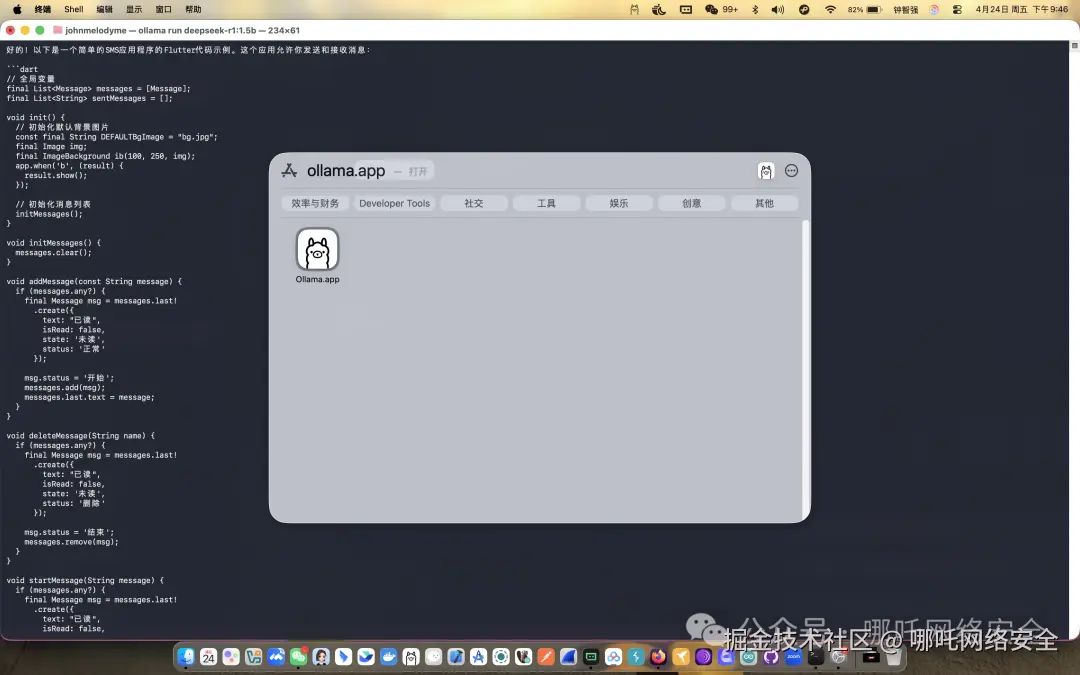Open the Wi-Fi status menu
The height and width of the screenshot is (675, 1080).
click(830, 10)
